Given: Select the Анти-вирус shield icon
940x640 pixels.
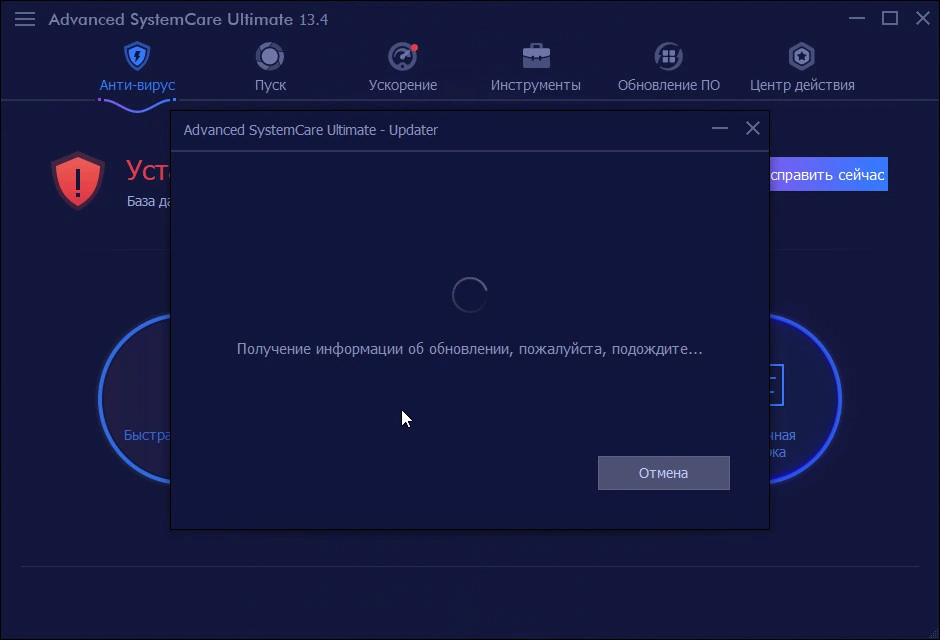Looking at the screenshot, I should pos(137,56).
